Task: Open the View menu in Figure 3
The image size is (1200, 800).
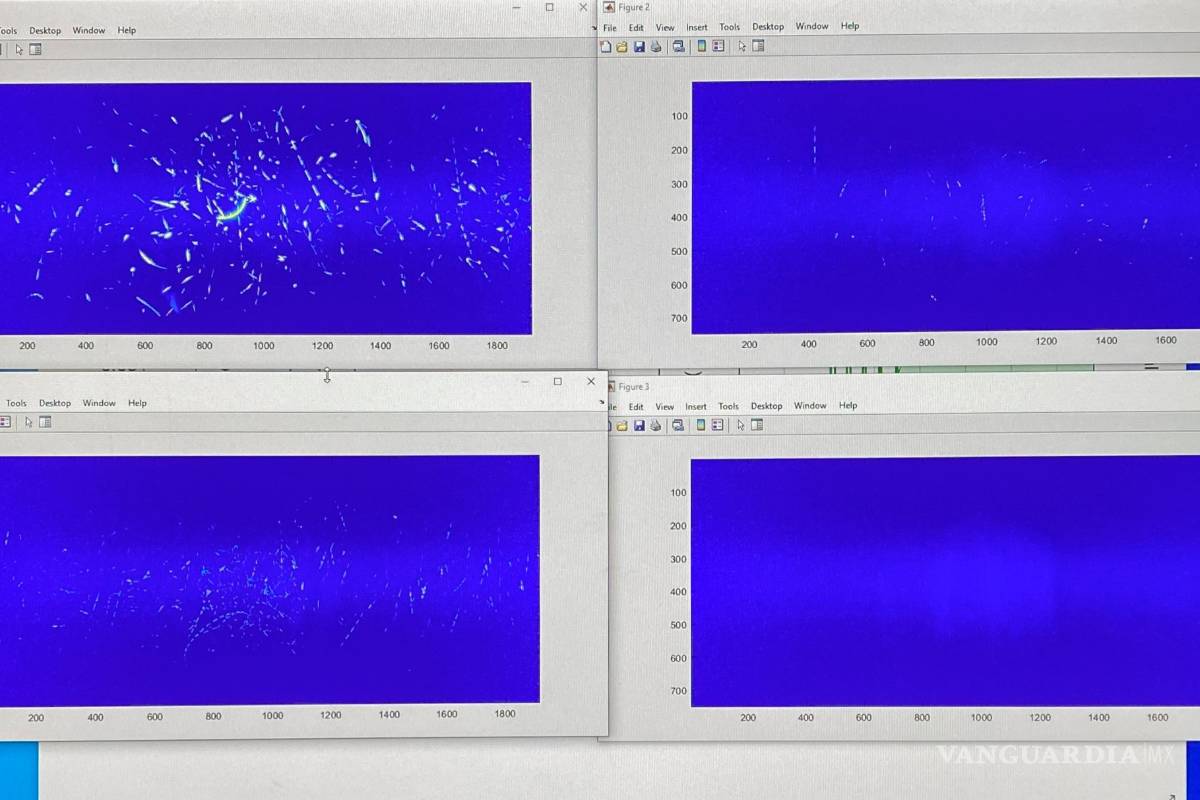Action: point(665,406)
